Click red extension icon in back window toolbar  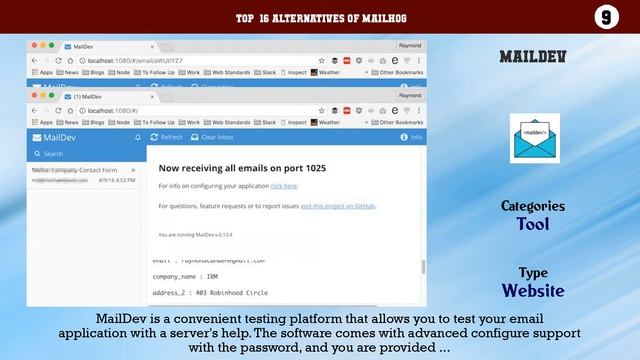click(347, 60)
